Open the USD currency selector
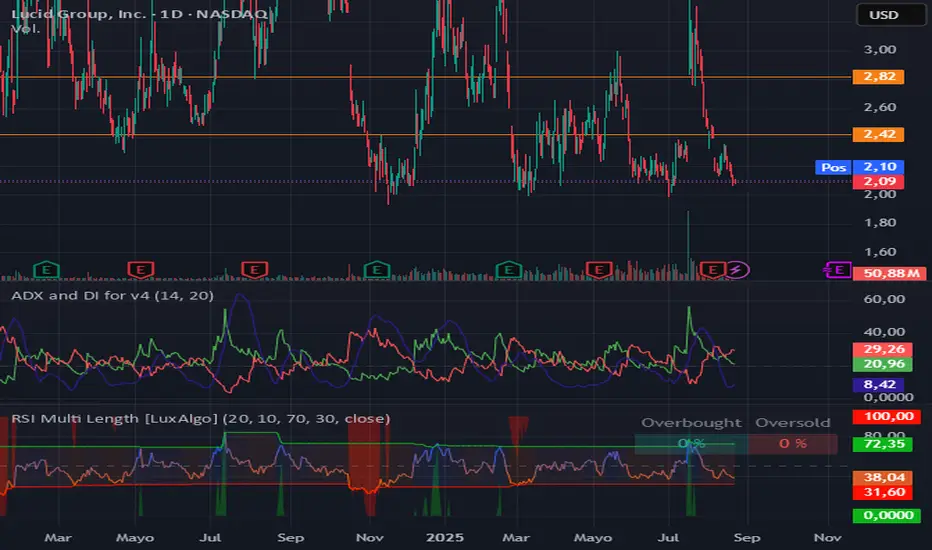 click(x=890, y=15)
